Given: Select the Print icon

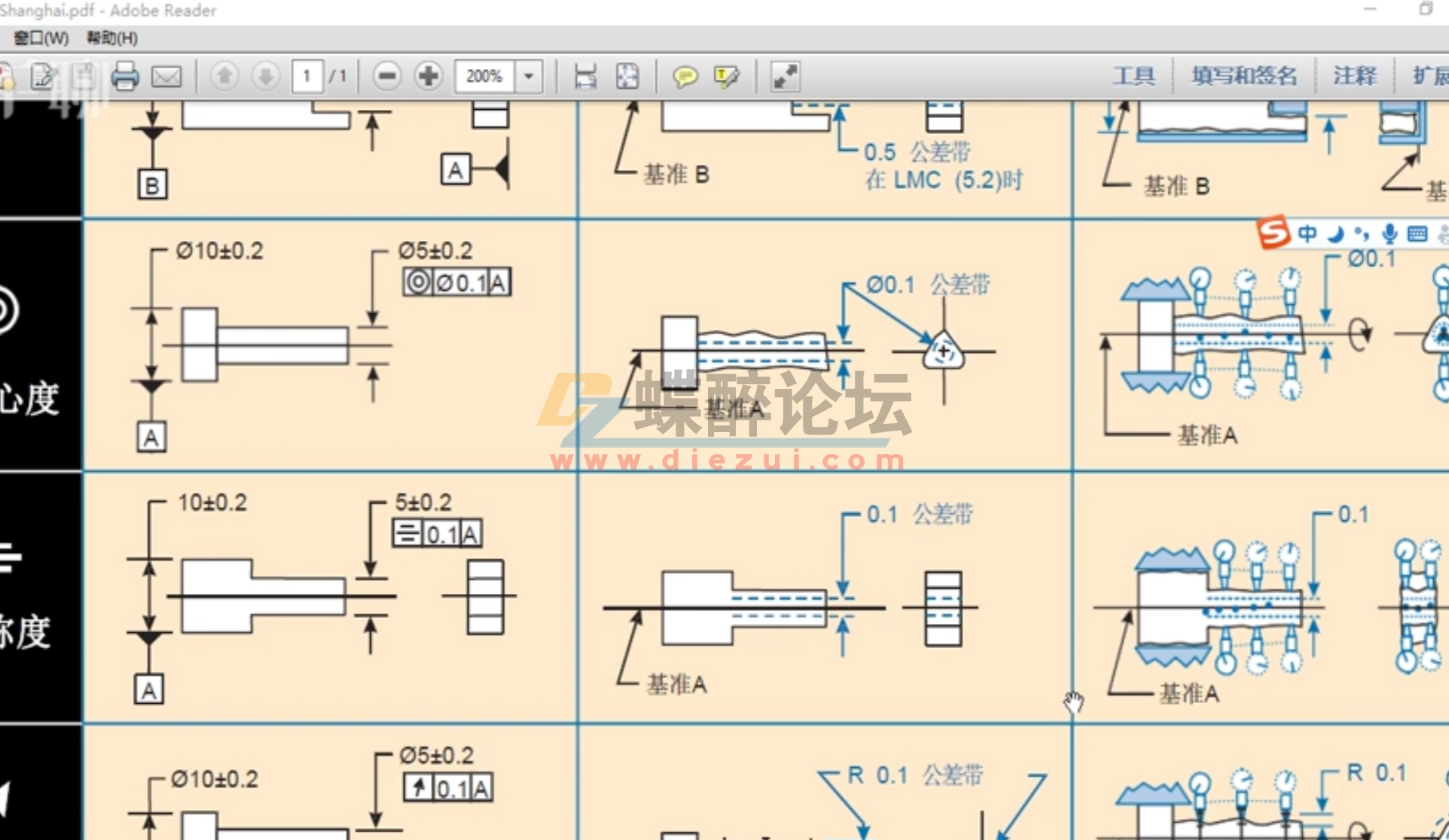Looking at the screenshot, I should [125, 76].
